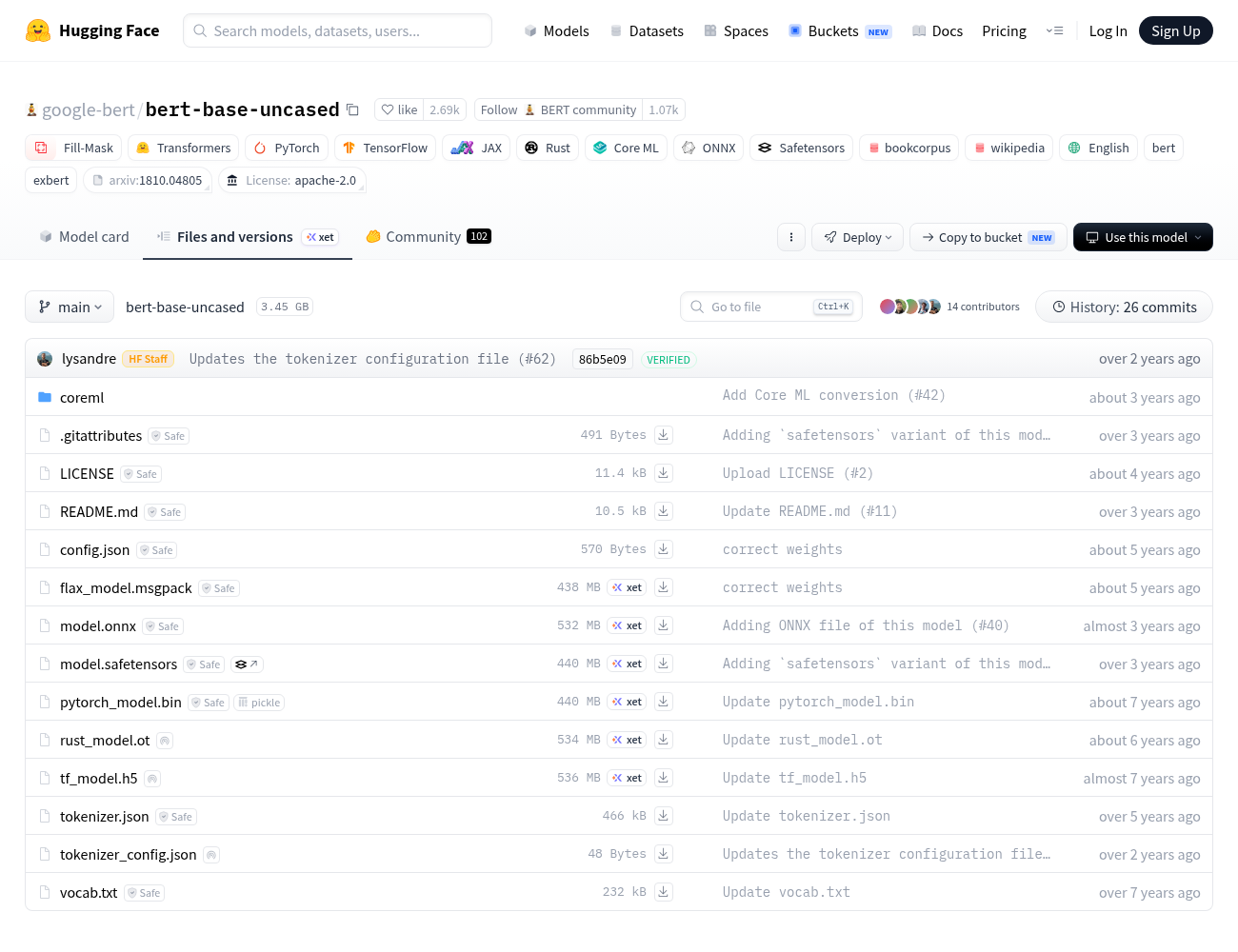Click the scan status icon next to tokenizer_config.json
Image resolution: width=1238 pixels, height=952 pixels.
(x=211, y=855)
